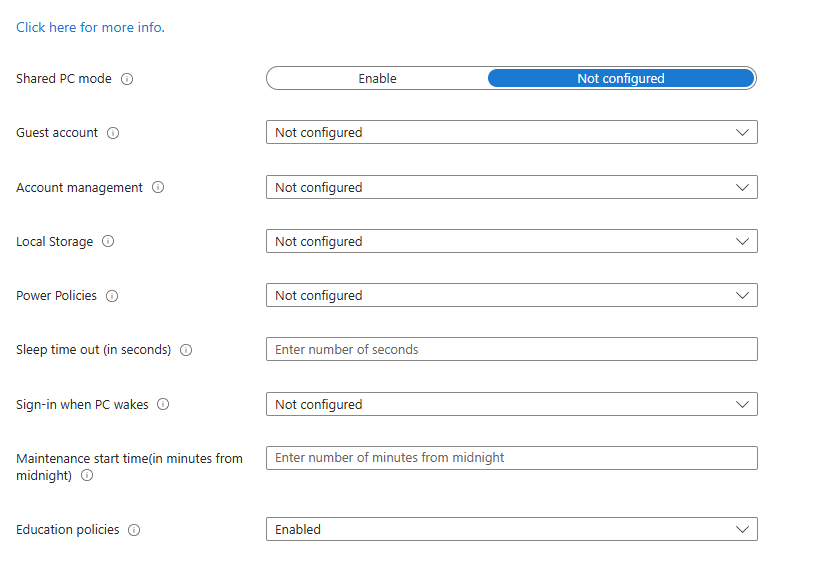Open the Local Storage dropdown
Viewport: 821px width, 572px height.
coord(512,241)
